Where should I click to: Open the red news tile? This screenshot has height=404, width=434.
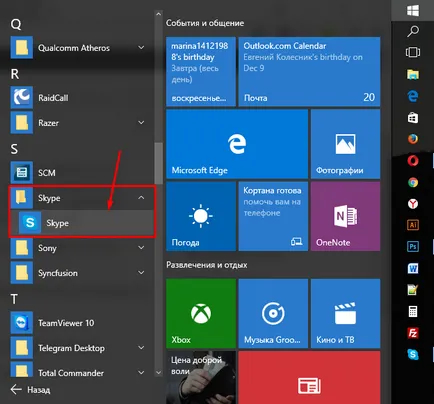point(309,377)
